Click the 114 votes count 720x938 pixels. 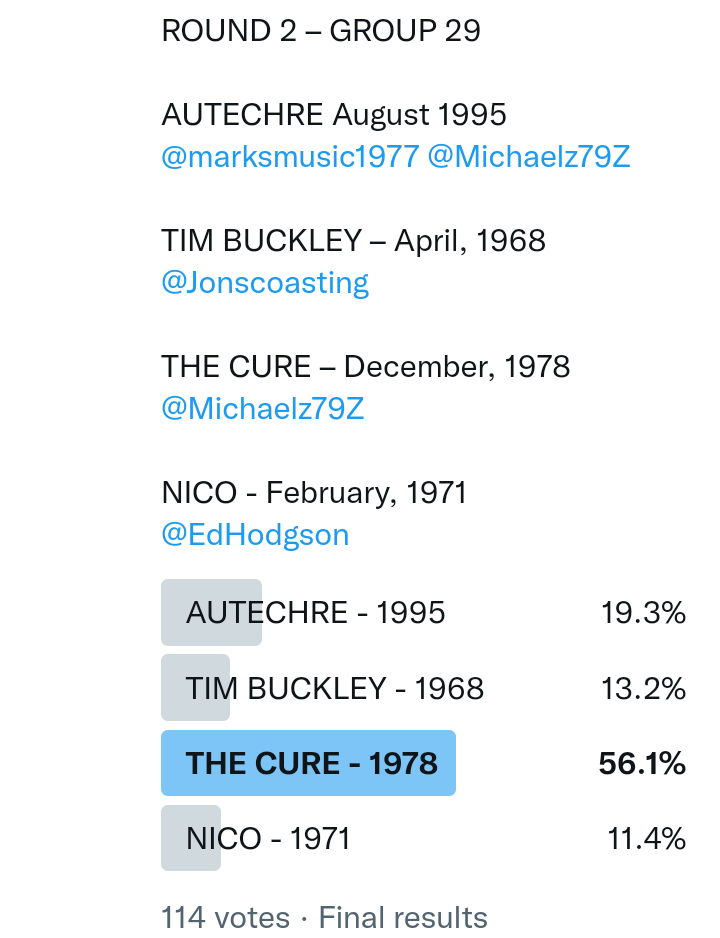[x=225, y=917]
